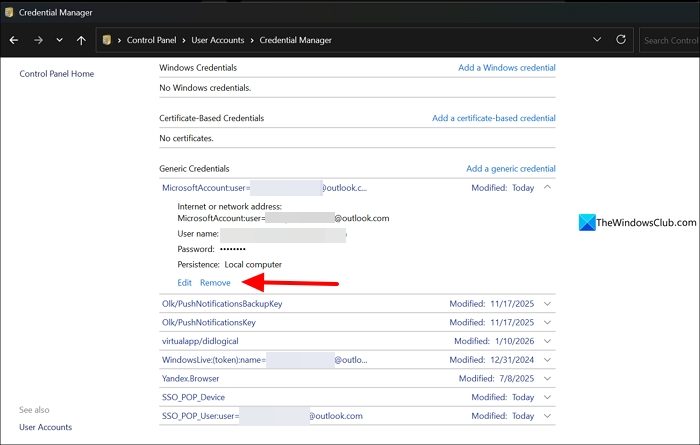The height and width of the screenshot is (445, 700).
Task: Click Credential Manager breadcrumb
Action: [x=296, y=40]
